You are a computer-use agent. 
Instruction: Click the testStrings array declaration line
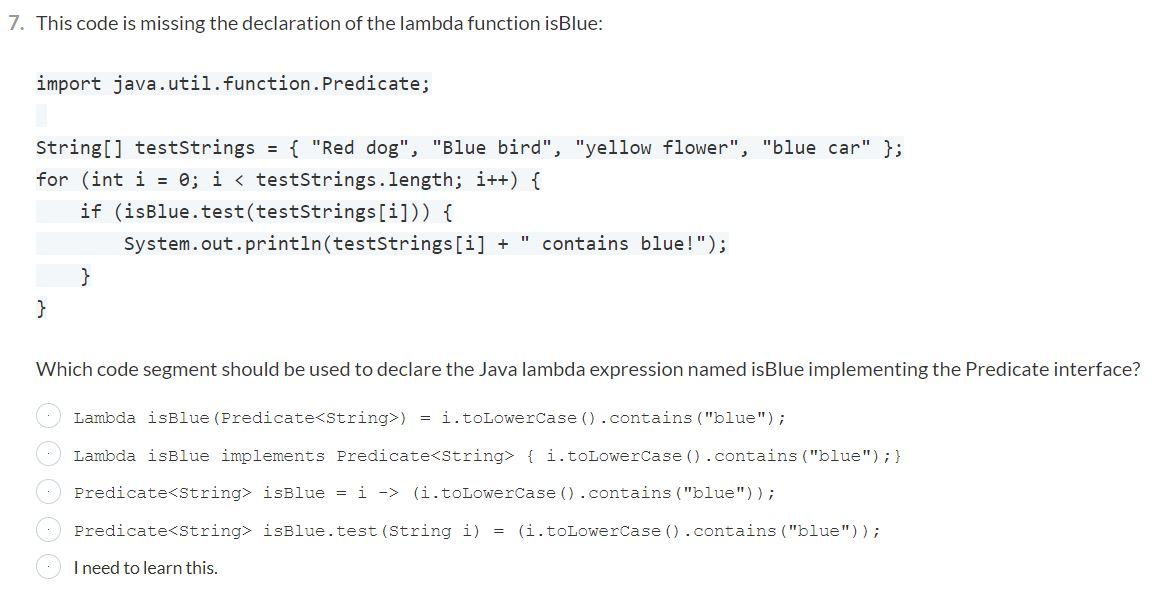[x=468, y=147]
